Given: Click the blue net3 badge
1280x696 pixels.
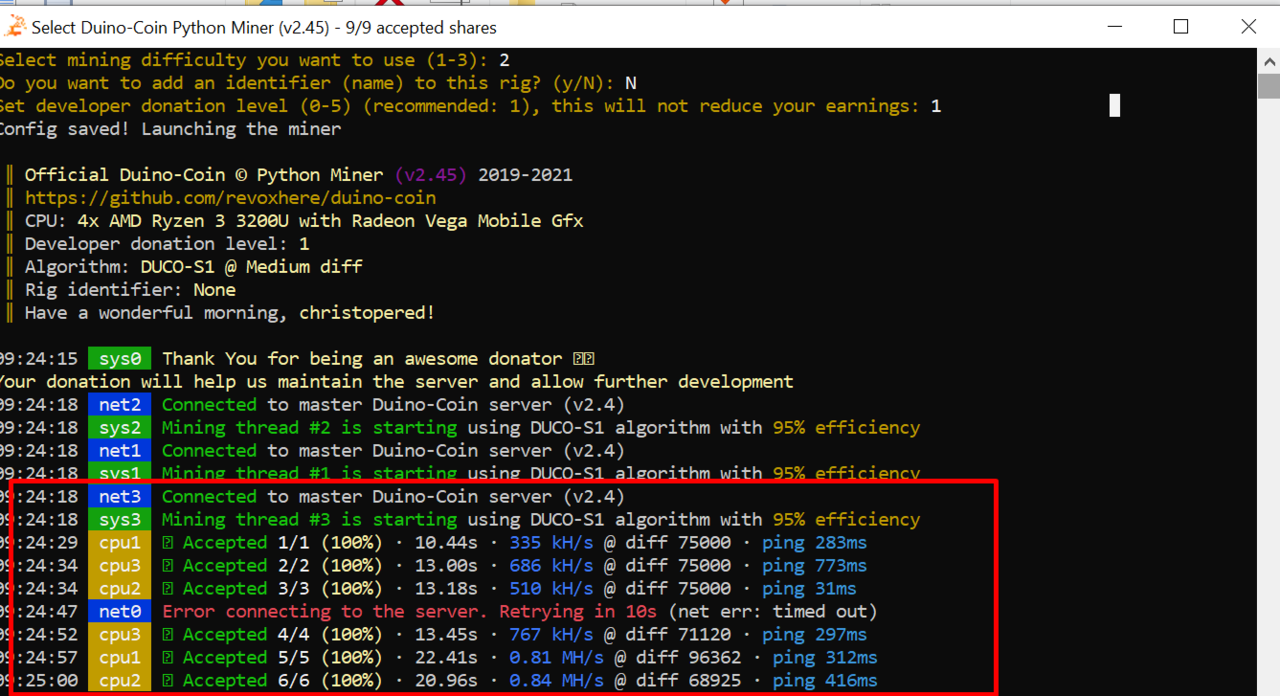Looking at the screenshot, I should tap(119, 497).
